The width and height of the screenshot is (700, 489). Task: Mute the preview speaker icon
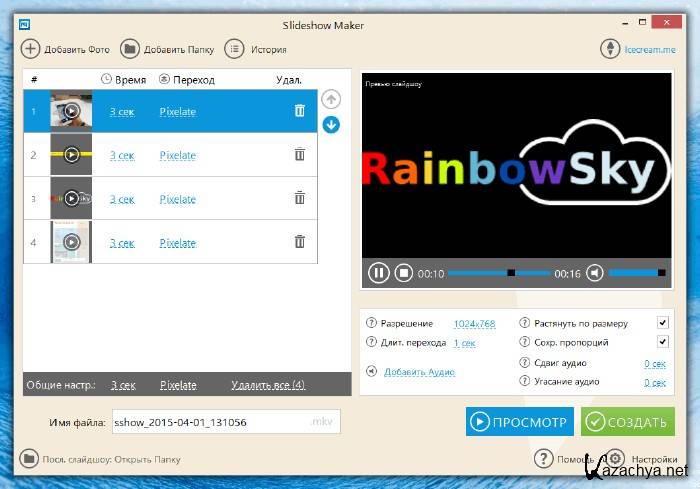click(595, 272)
